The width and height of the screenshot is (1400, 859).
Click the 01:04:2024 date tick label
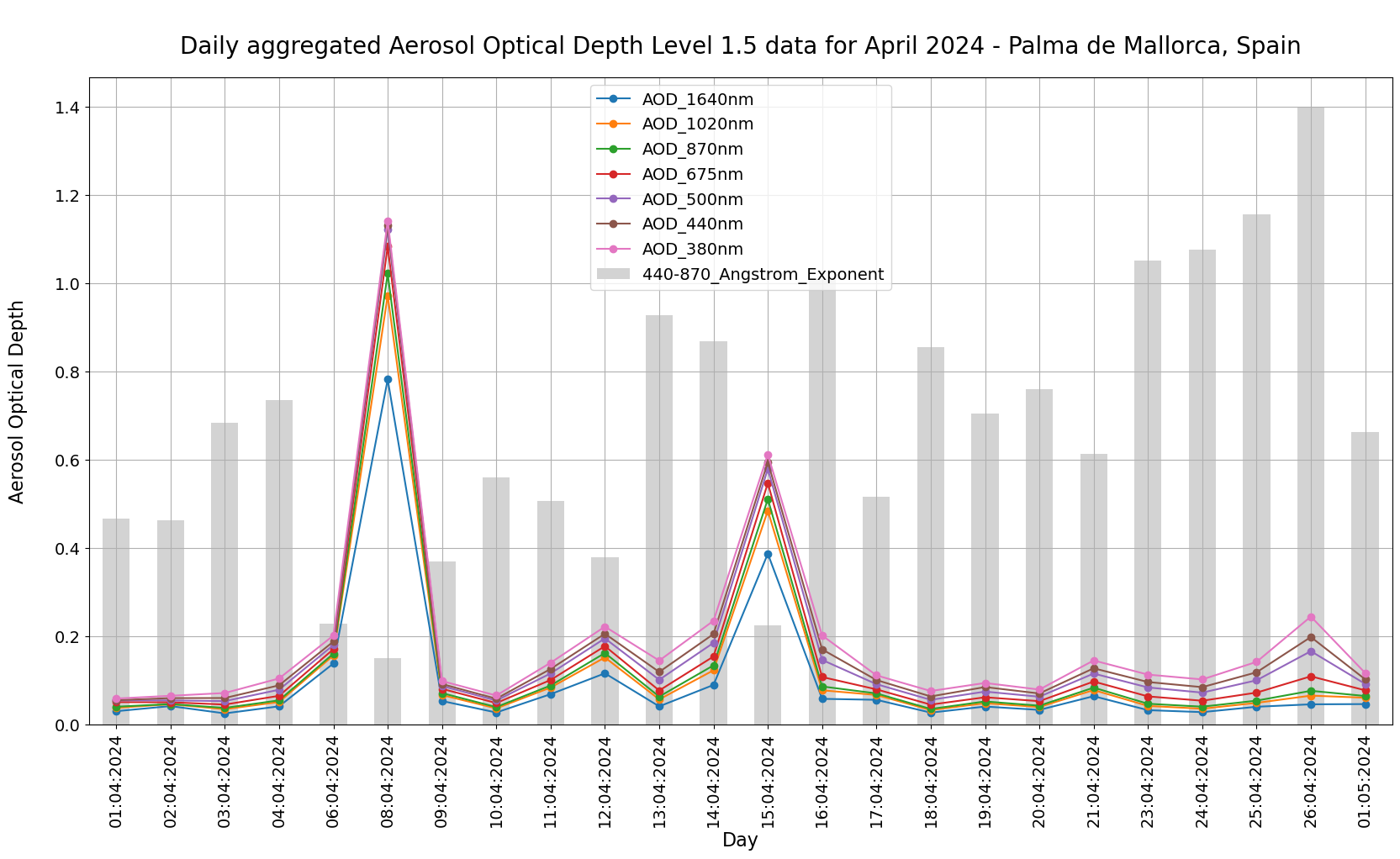[116, 782]
